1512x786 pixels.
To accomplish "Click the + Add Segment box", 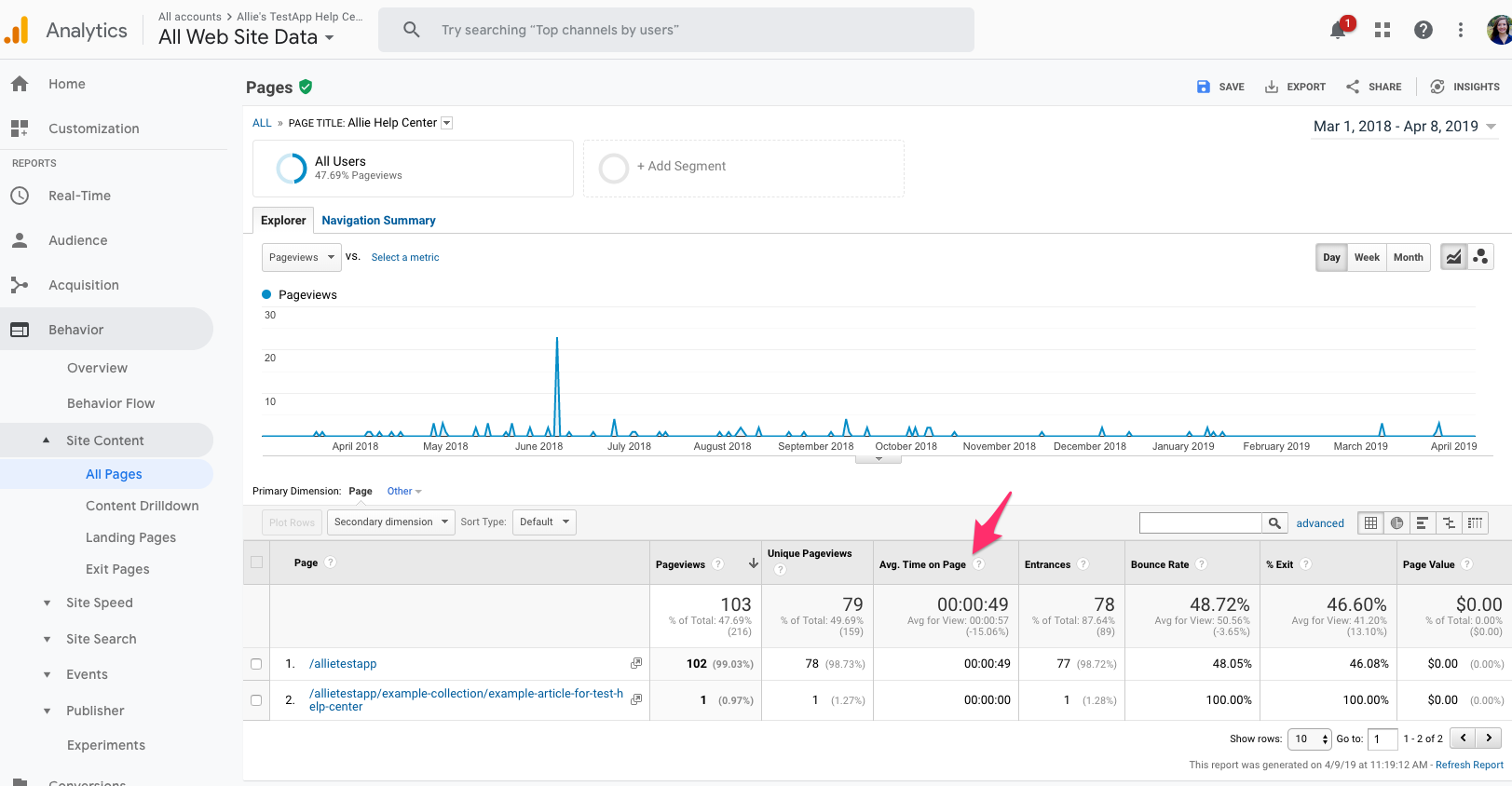I will (743, 169).
